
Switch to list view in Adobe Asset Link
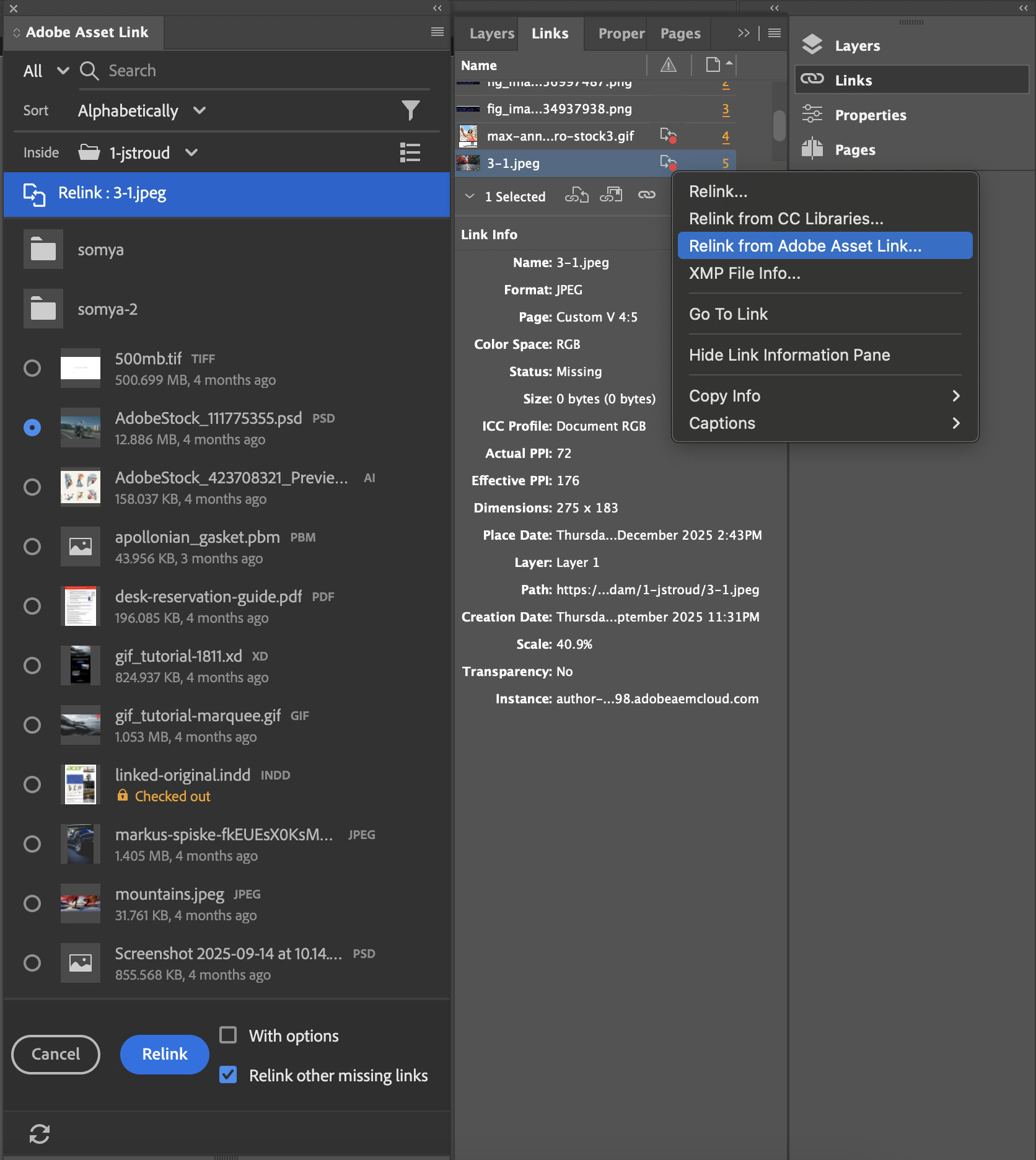[x=410, y=152]
